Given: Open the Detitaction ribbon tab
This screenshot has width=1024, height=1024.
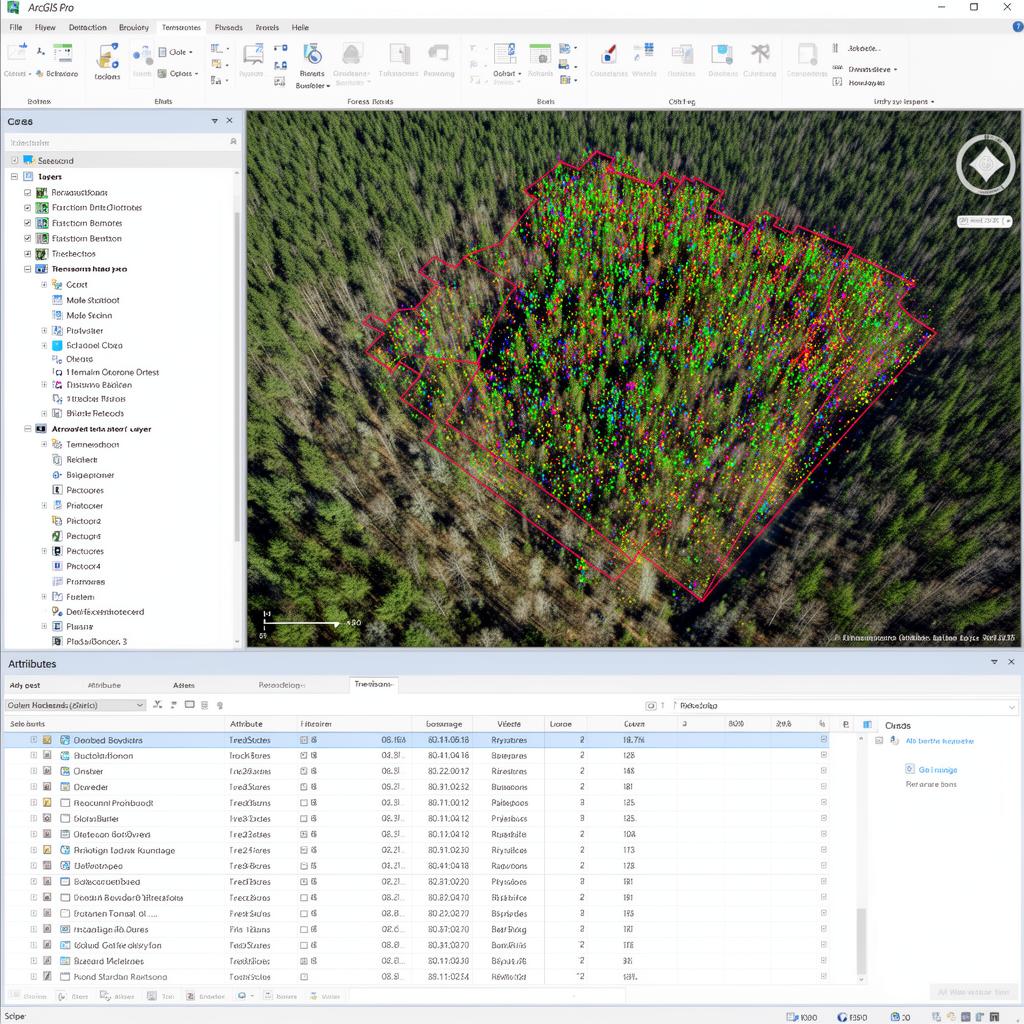Looking at the screenshot, I should [x=88, y=27].
